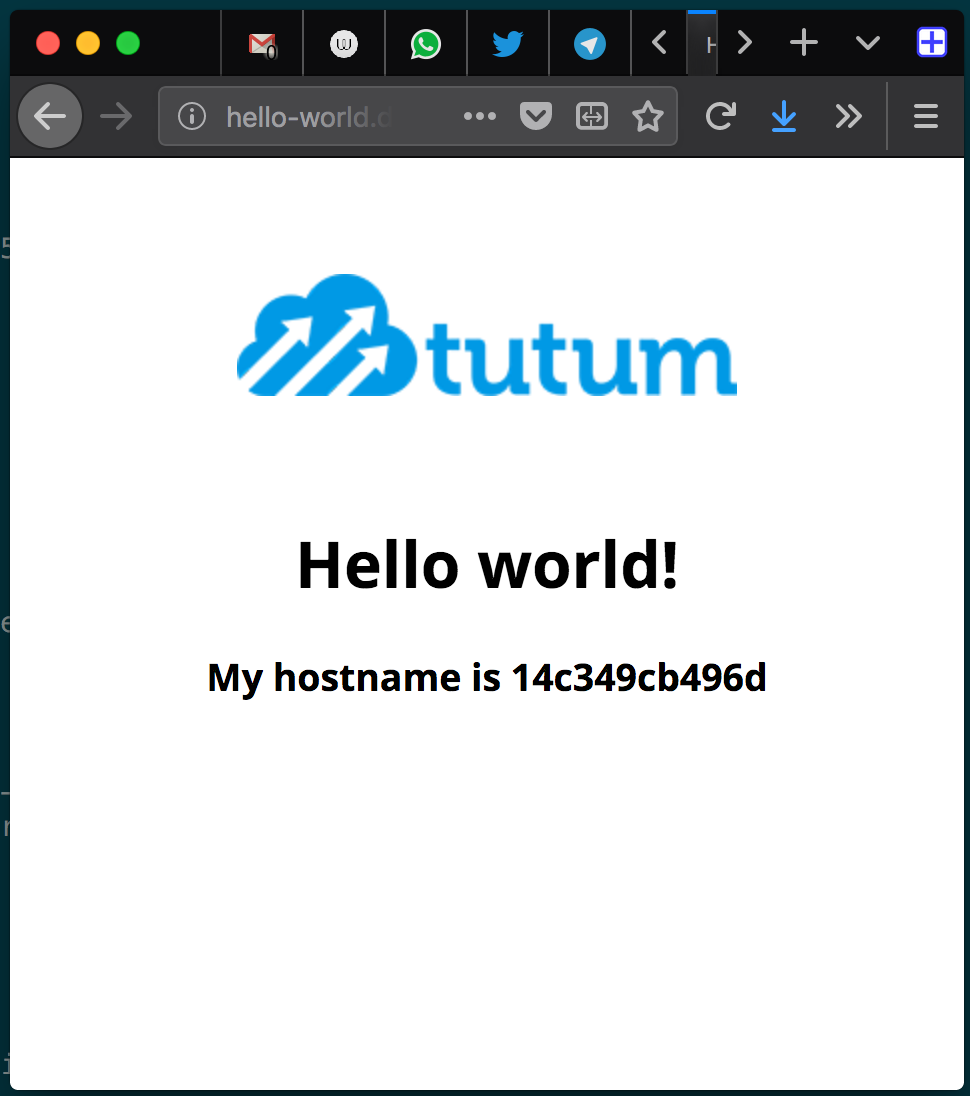Maximize the window with green button

point(128,43)
